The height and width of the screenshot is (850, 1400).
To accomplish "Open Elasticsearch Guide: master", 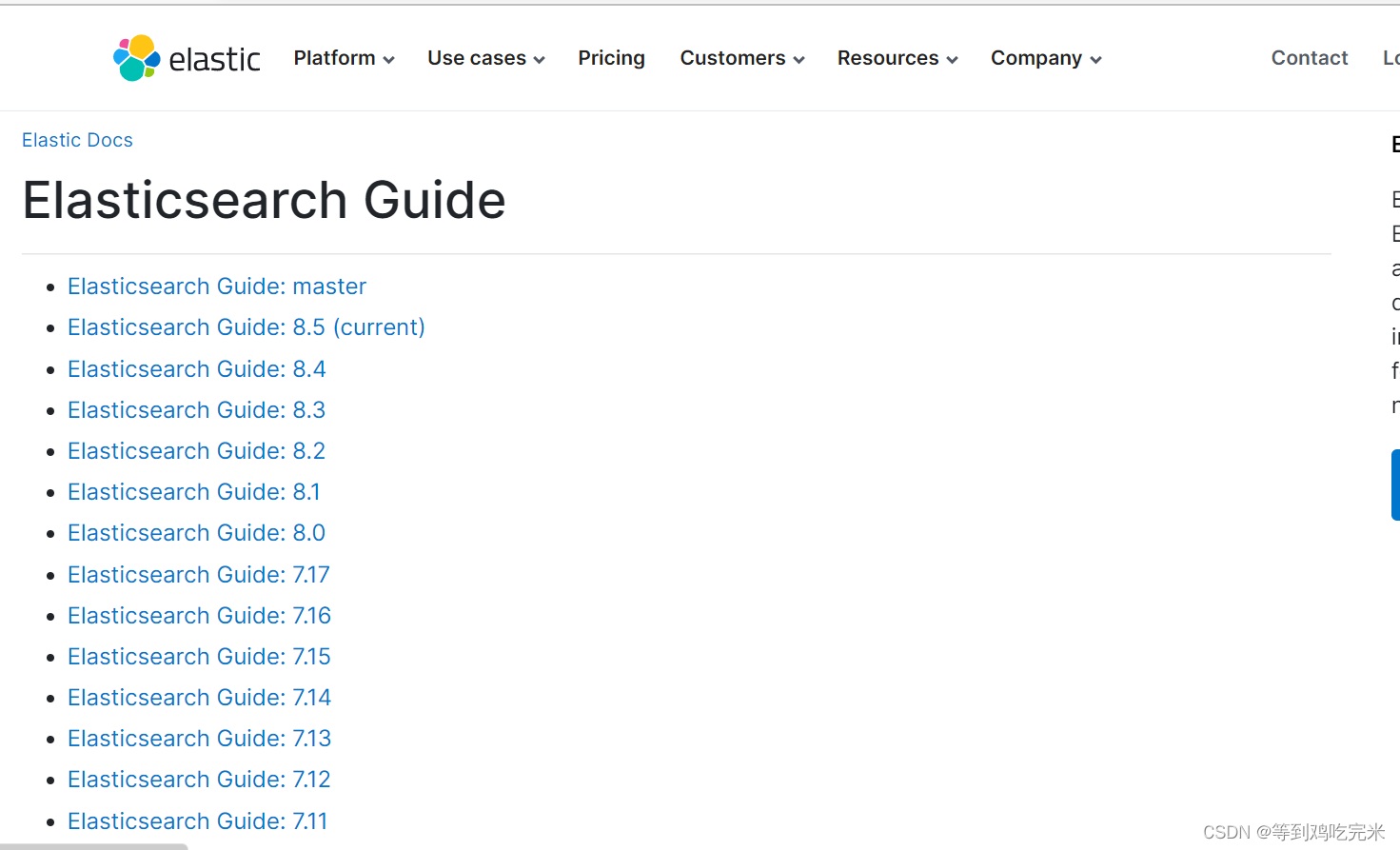I will click(217, 287).
